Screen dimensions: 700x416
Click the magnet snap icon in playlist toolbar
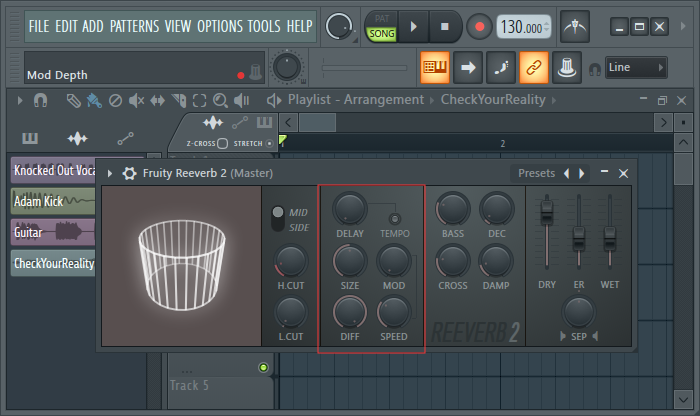[x=41, y=100]
